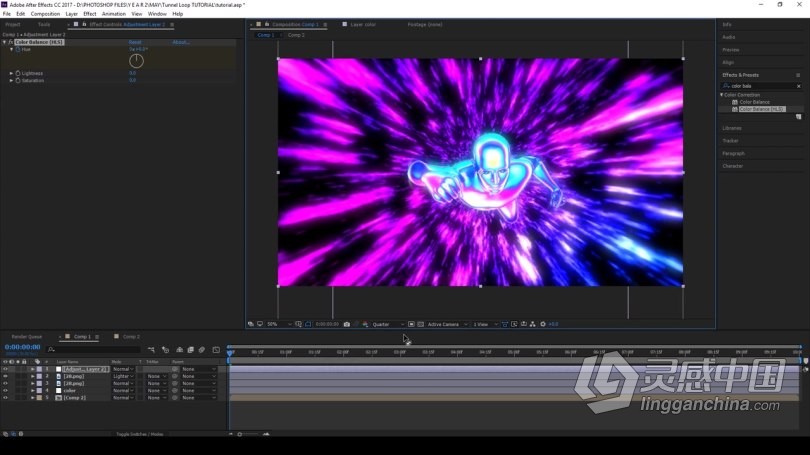Viewport: 810px width, 455px height.
Task: Switch to the Project panel tab
Action: click(x=13, y=25)
